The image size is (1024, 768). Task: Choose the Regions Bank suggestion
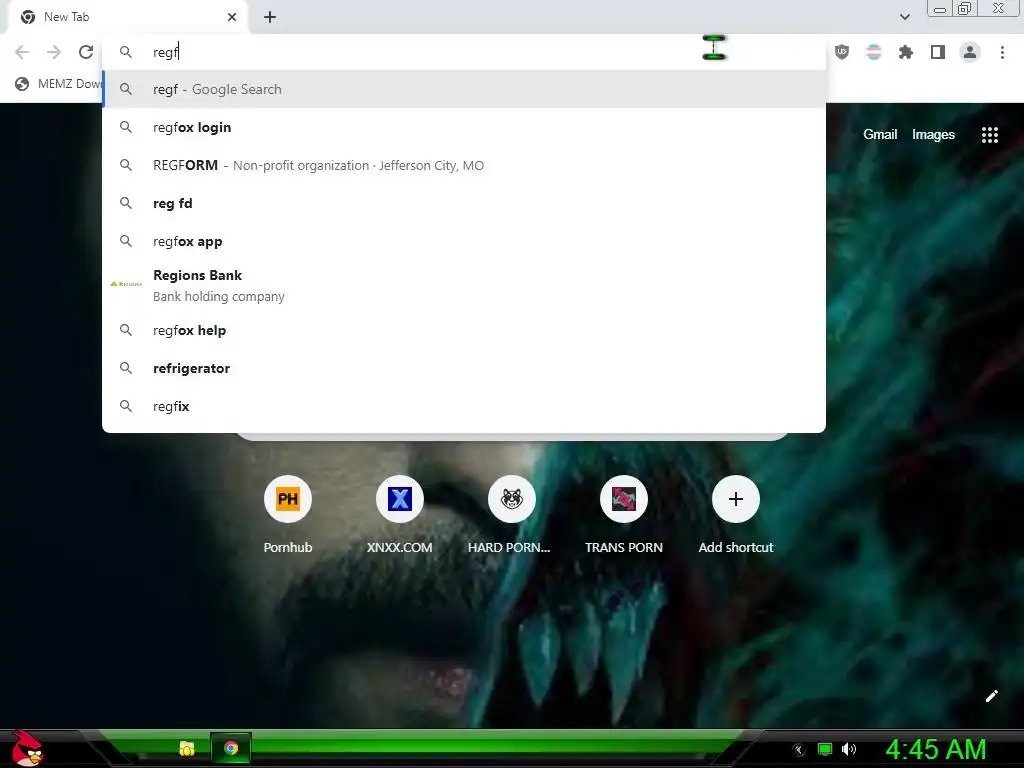(464, 285)
